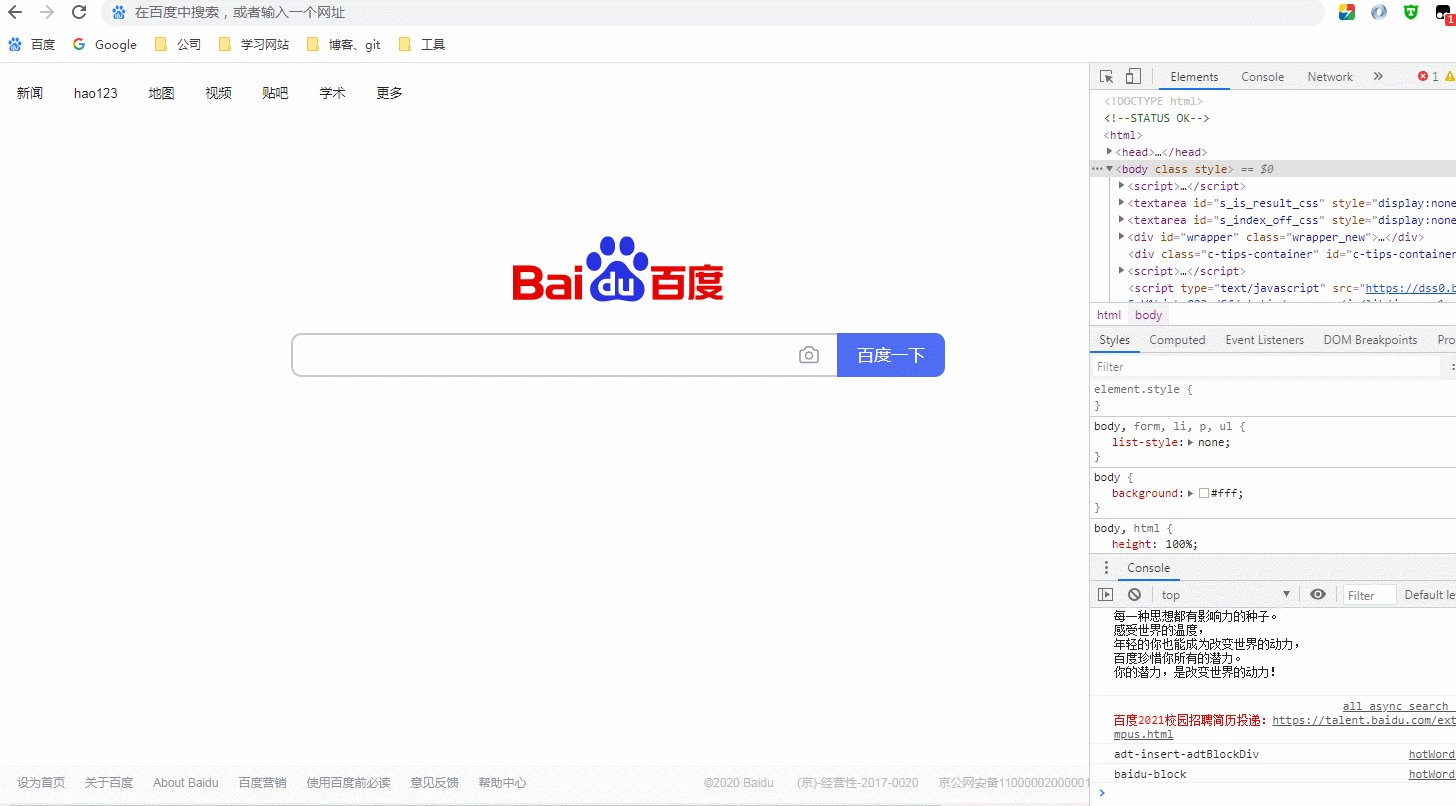
Task: Open the 贴吧 link
Action: tap(275, 93)
